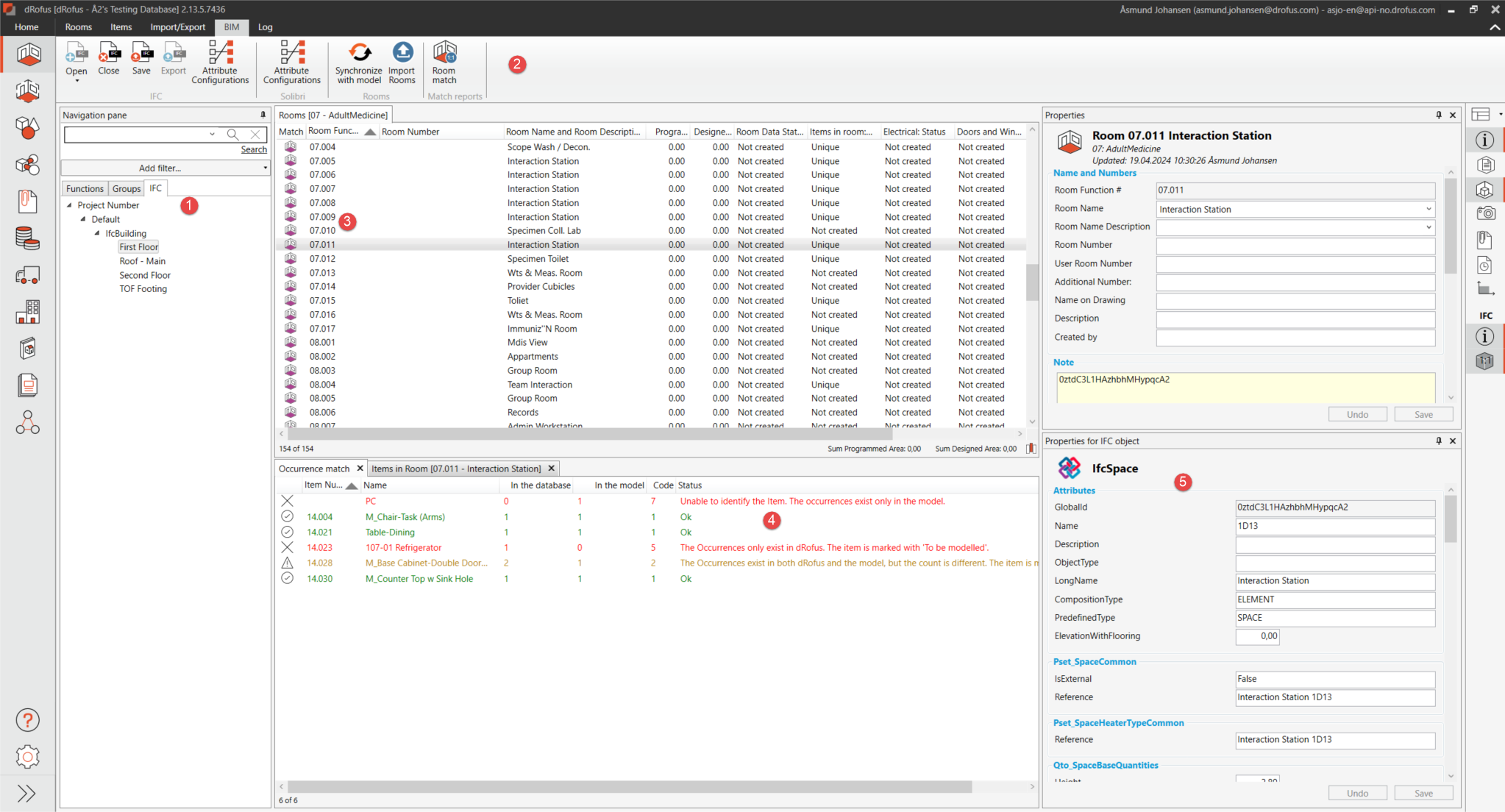Click the Save IFC icon
Screen dimensions: 1505x812
141,53
